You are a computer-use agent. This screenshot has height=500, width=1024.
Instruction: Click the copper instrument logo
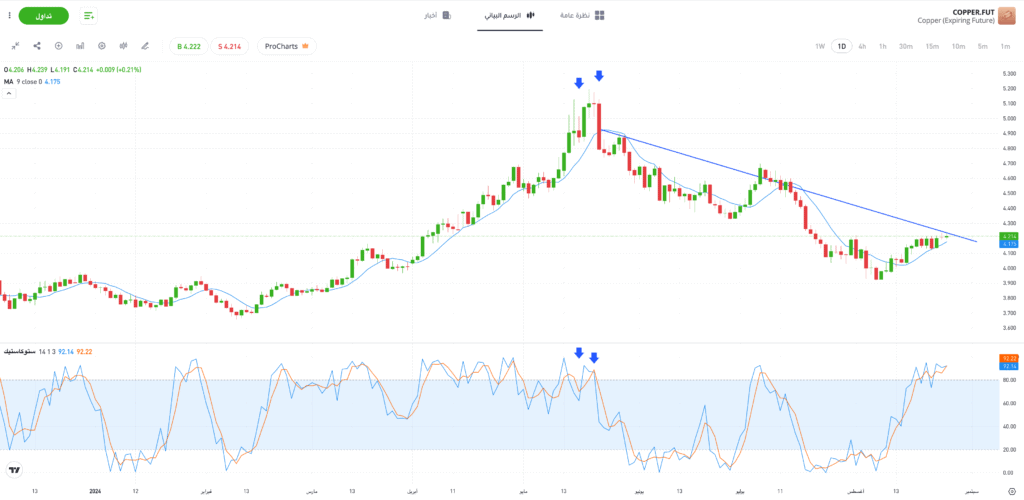click(x=1007, y=16)
